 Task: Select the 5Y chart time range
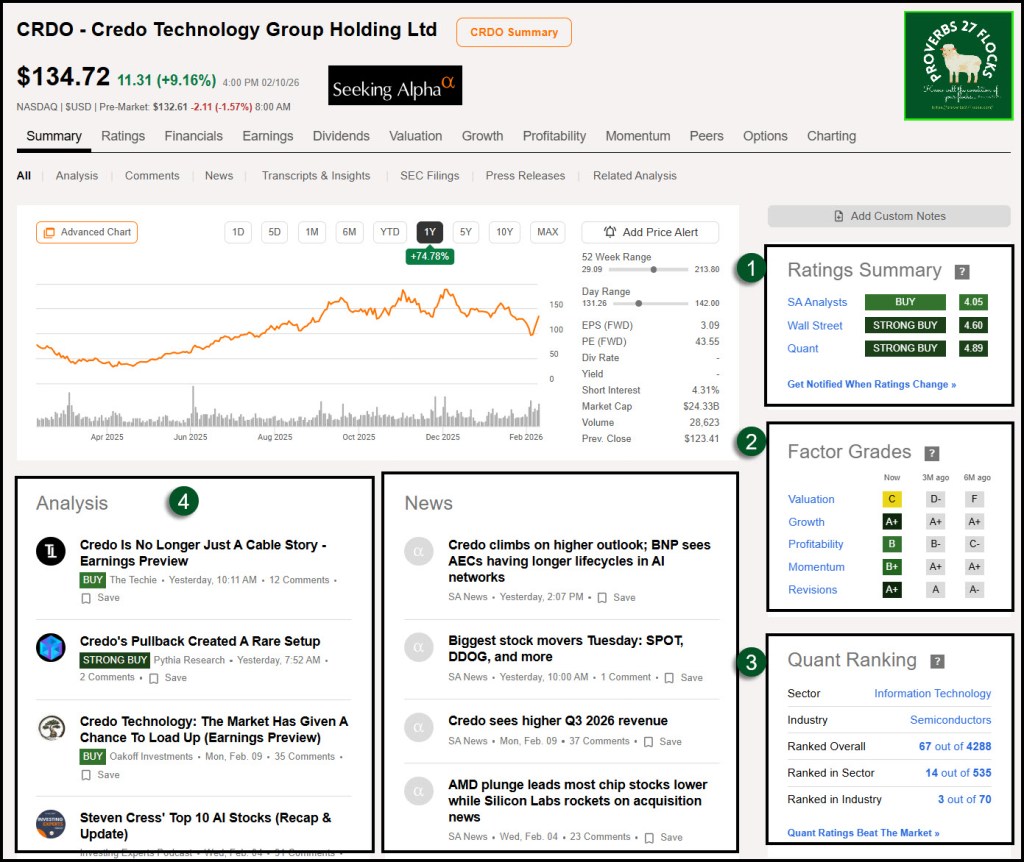click(x=465, y=232)
